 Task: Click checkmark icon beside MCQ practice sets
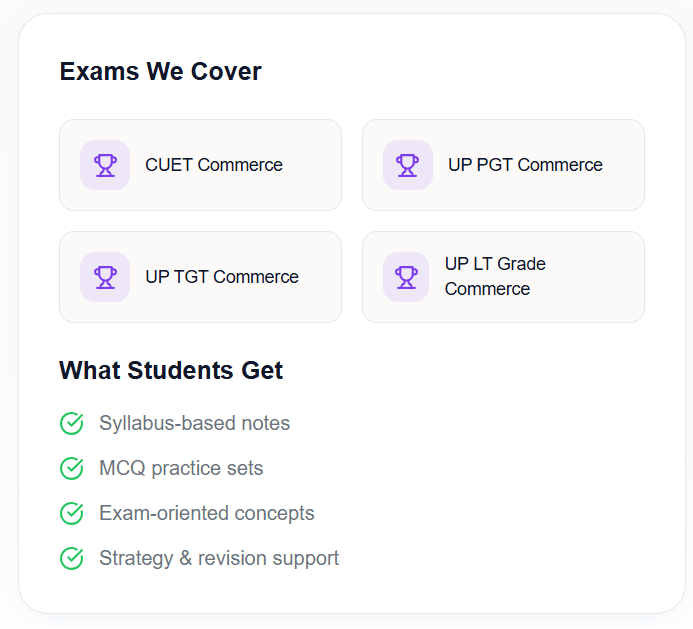[72, 468]
